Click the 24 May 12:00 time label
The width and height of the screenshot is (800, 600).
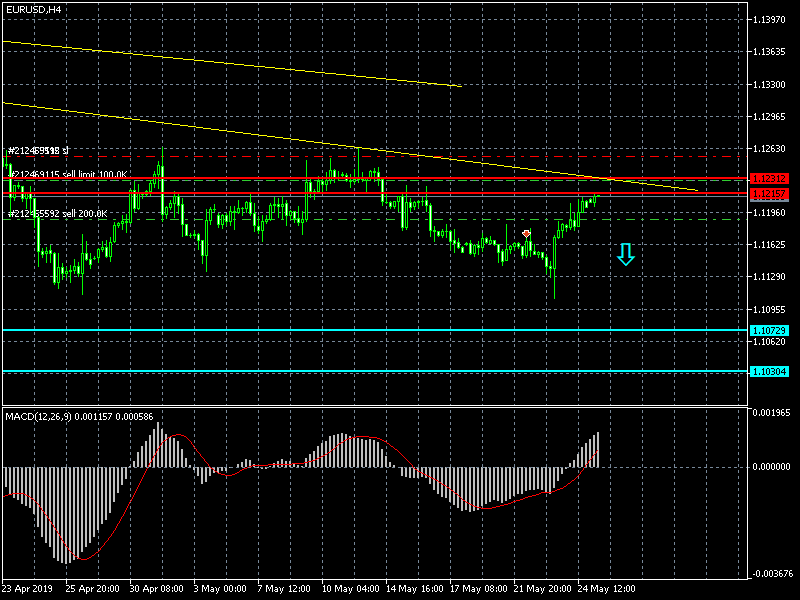pyautogui.click(x=607, y=589)
